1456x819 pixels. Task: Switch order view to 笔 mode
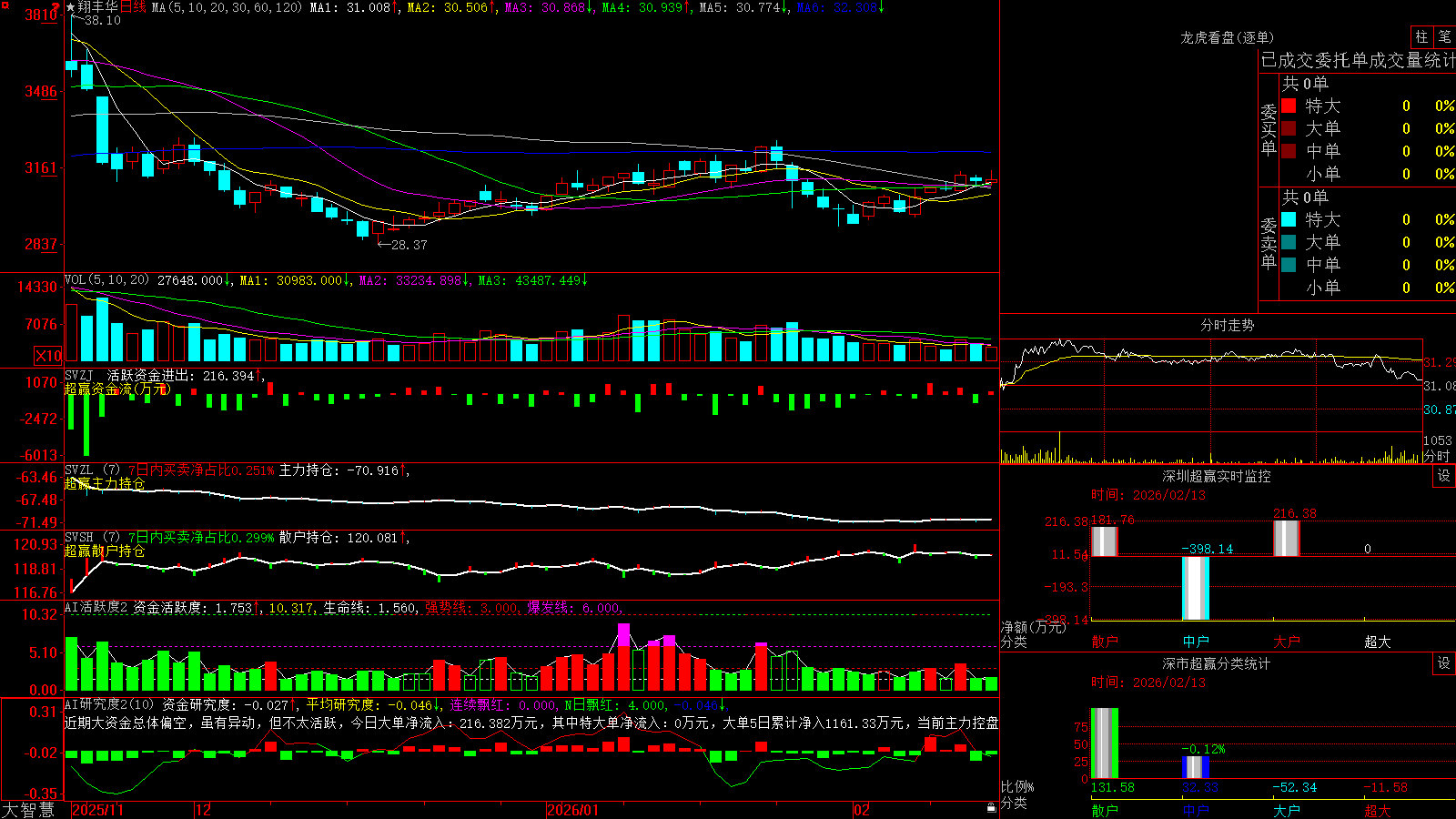[1444, 36]
